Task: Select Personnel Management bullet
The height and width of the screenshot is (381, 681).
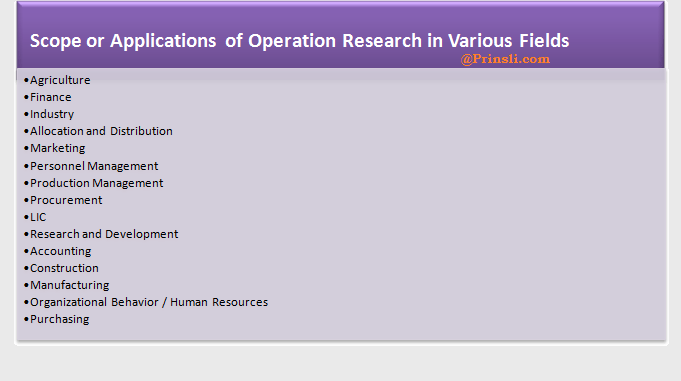Action: tap(94, 166)
